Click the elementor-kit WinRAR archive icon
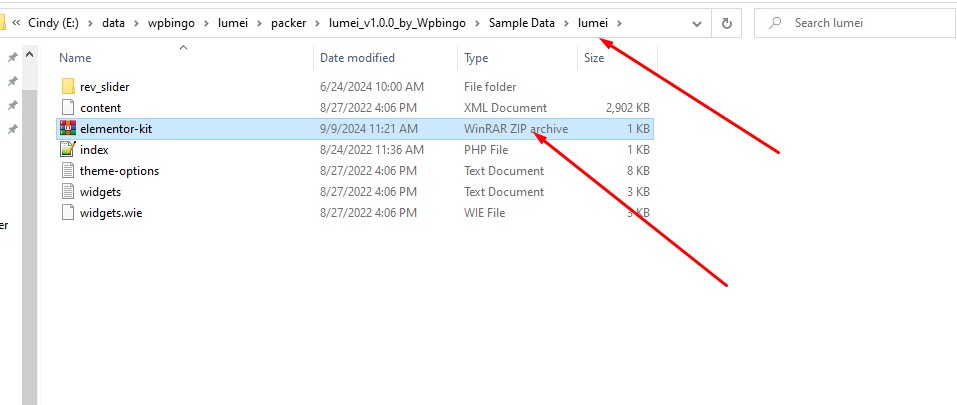 [x=68, y=129]
